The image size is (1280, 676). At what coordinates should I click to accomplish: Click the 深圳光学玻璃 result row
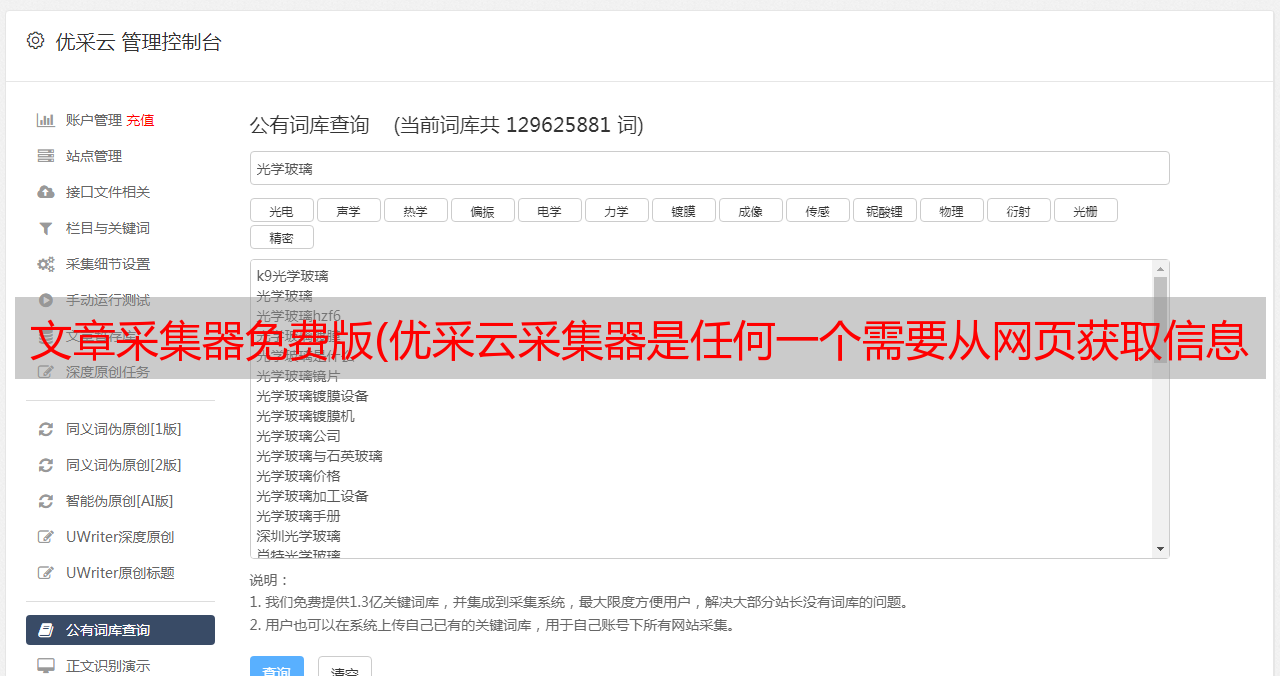coord(298,536)
